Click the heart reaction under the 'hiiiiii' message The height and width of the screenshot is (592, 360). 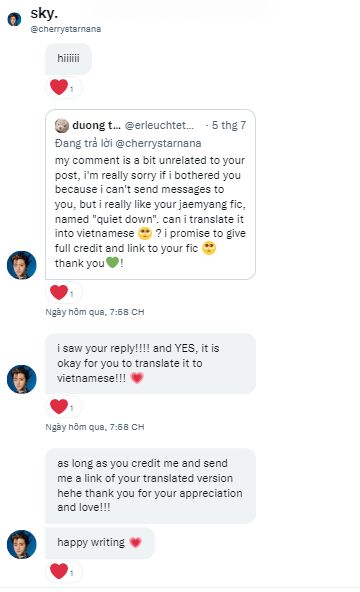pos(63,88)
